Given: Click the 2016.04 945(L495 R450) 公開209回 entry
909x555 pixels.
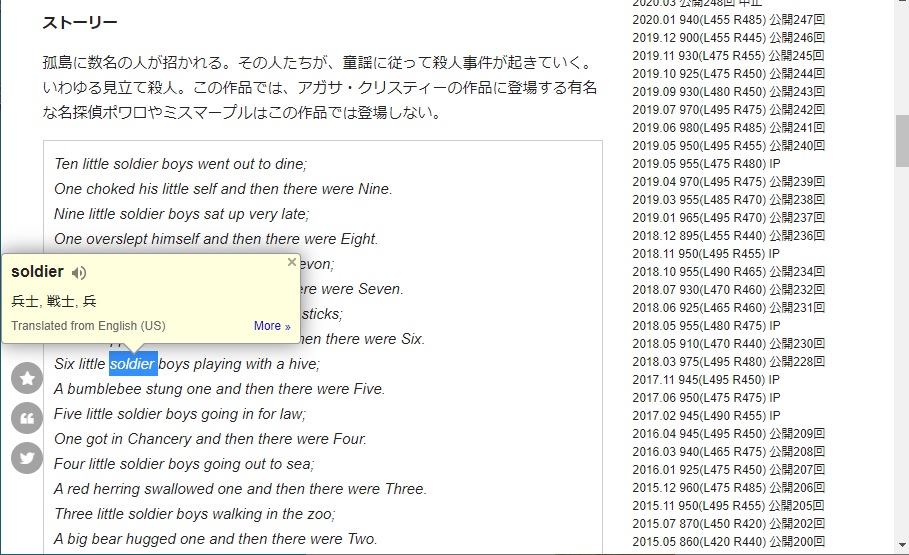Looking at the screenshot, I should [728, 433].
